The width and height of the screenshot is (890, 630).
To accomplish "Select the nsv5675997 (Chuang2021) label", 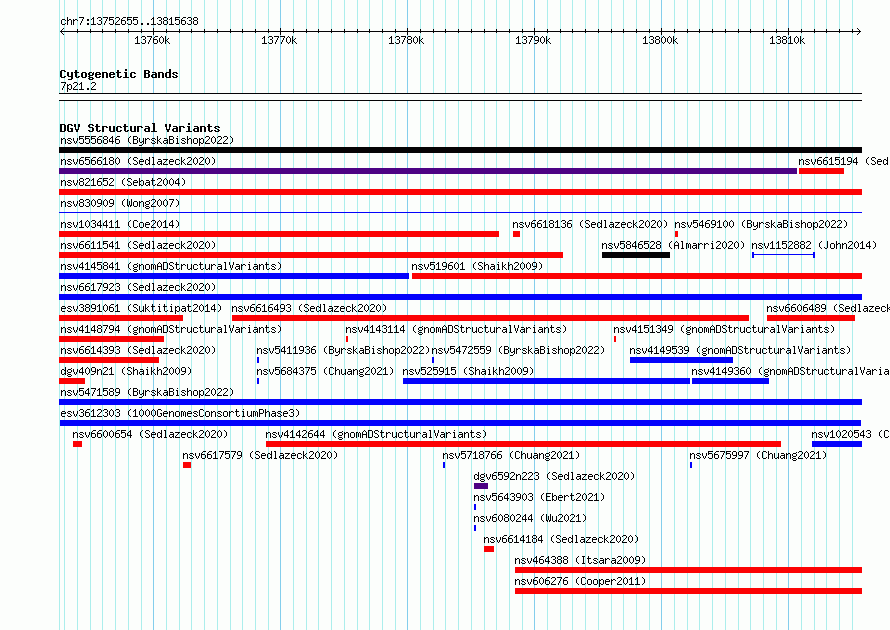I will (758, 455).
